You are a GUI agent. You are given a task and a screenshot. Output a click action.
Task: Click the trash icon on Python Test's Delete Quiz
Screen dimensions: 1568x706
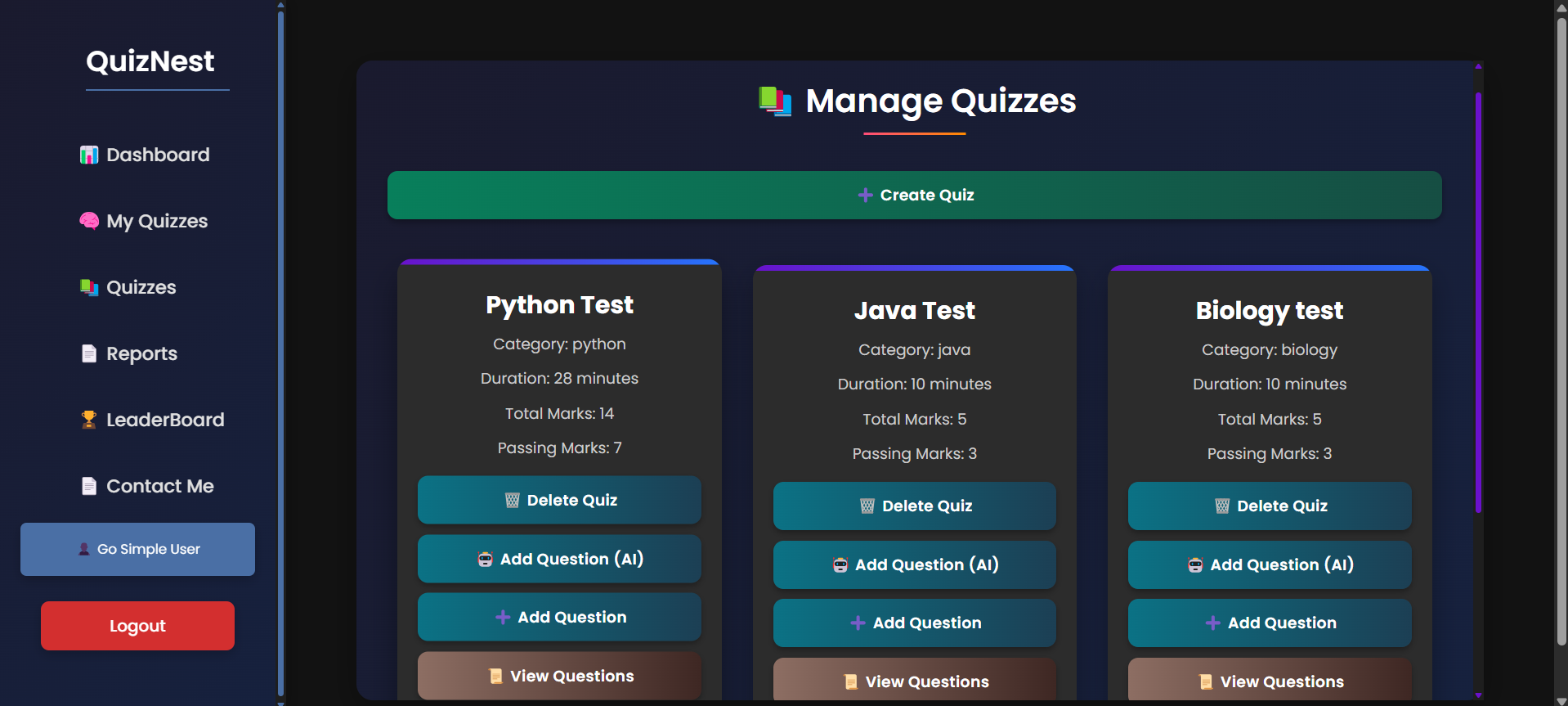(513, 500)
